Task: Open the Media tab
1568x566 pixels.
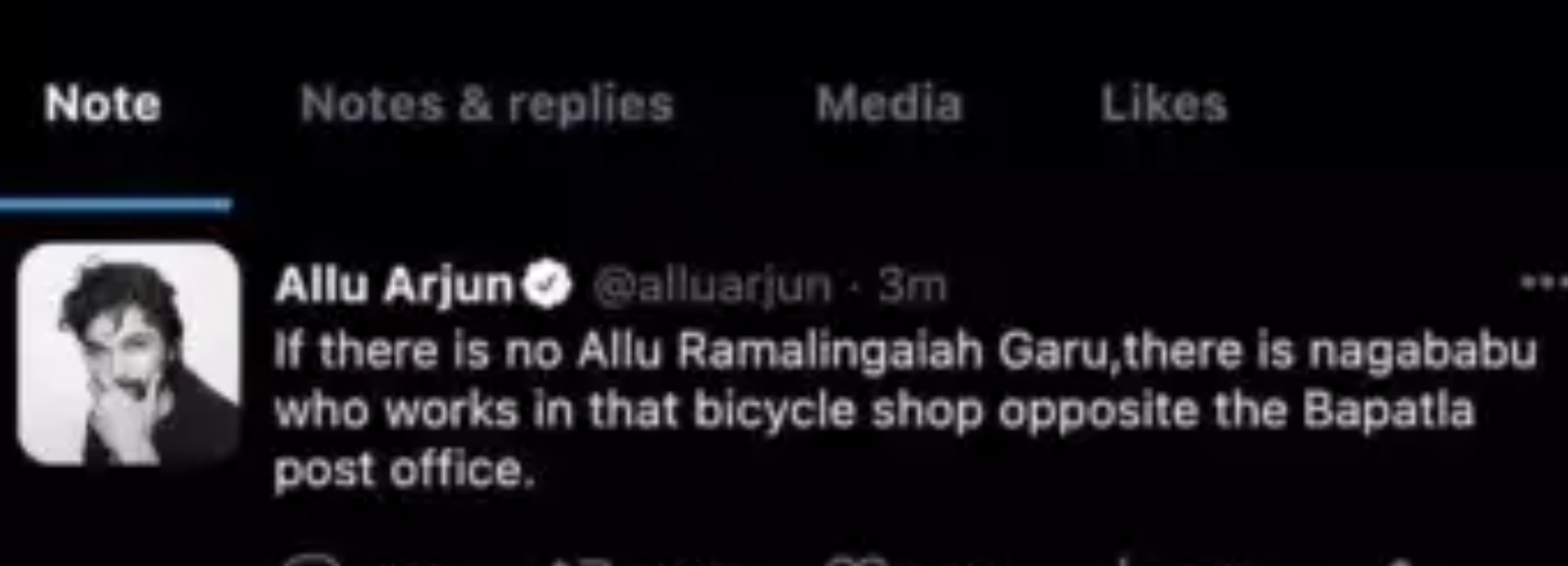Action: point(889,104)
